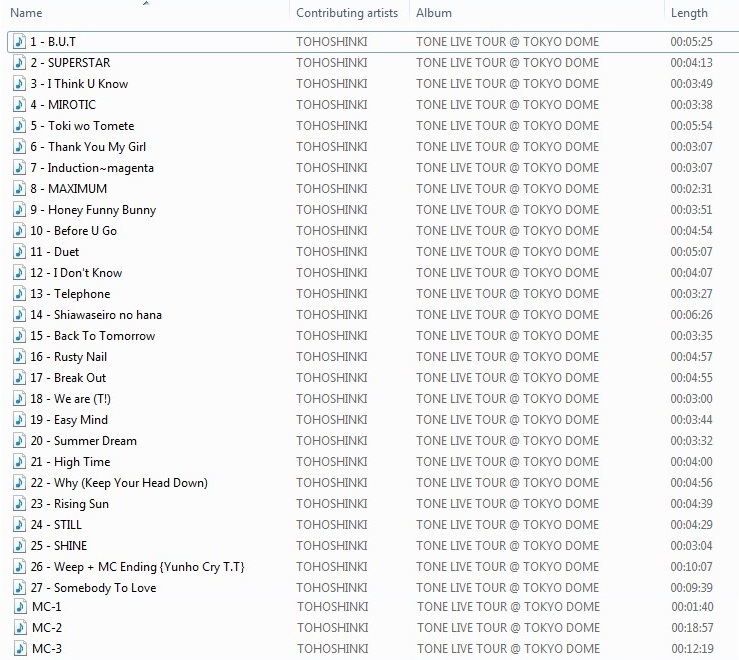739x660 pixels.
Task: Click the file icon beside 4 - MIROTIC
Action: click(19, 105)
